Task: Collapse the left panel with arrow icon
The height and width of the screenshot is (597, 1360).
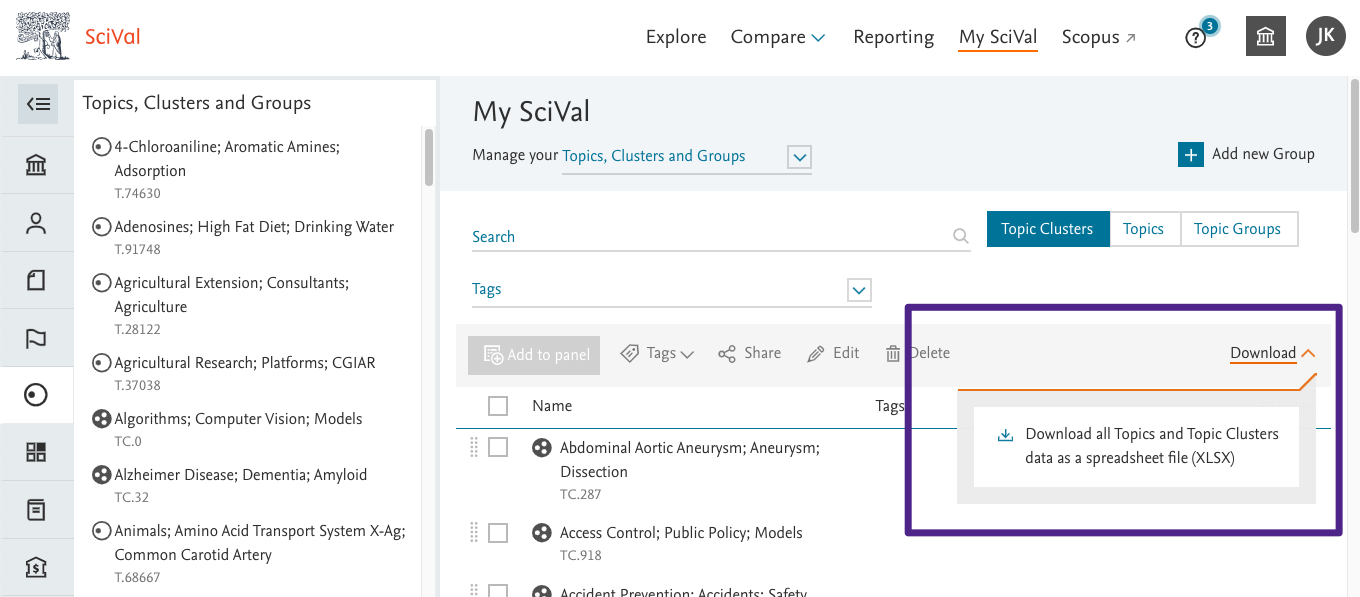Action: pyautogui.click(x=37, y=104)
